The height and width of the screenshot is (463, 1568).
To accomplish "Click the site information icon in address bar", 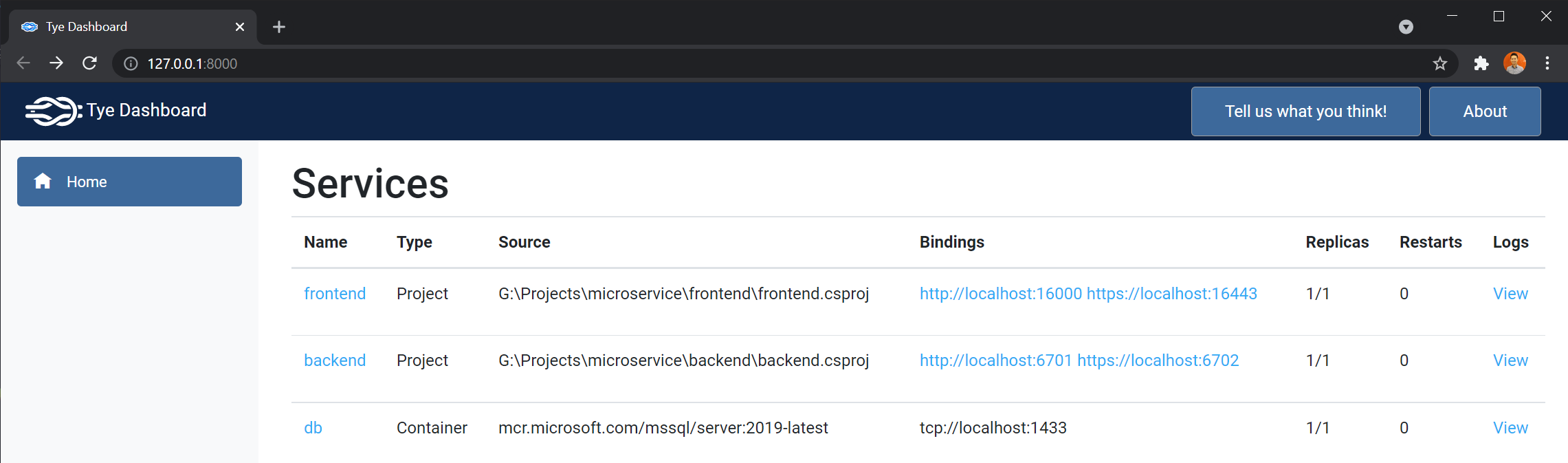I will tap(131, 64).
